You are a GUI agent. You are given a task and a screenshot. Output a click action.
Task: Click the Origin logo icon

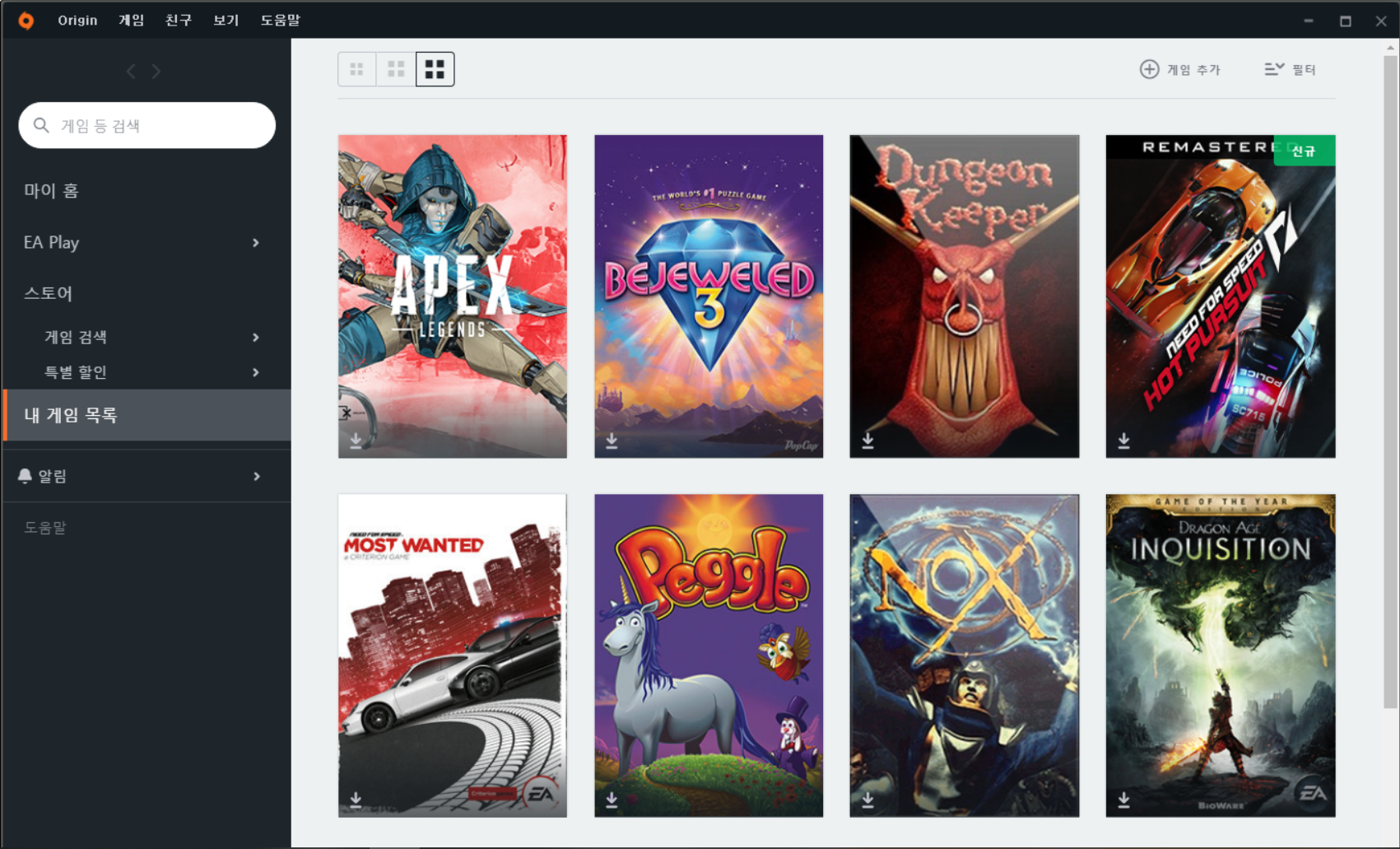click(x=26, y=21)
